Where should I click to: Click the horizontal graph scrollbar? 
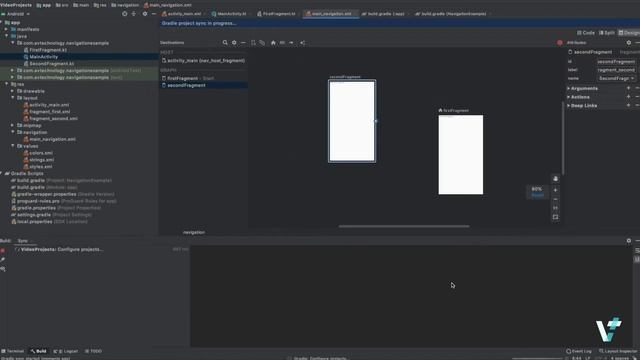click(x=404, y=226)
